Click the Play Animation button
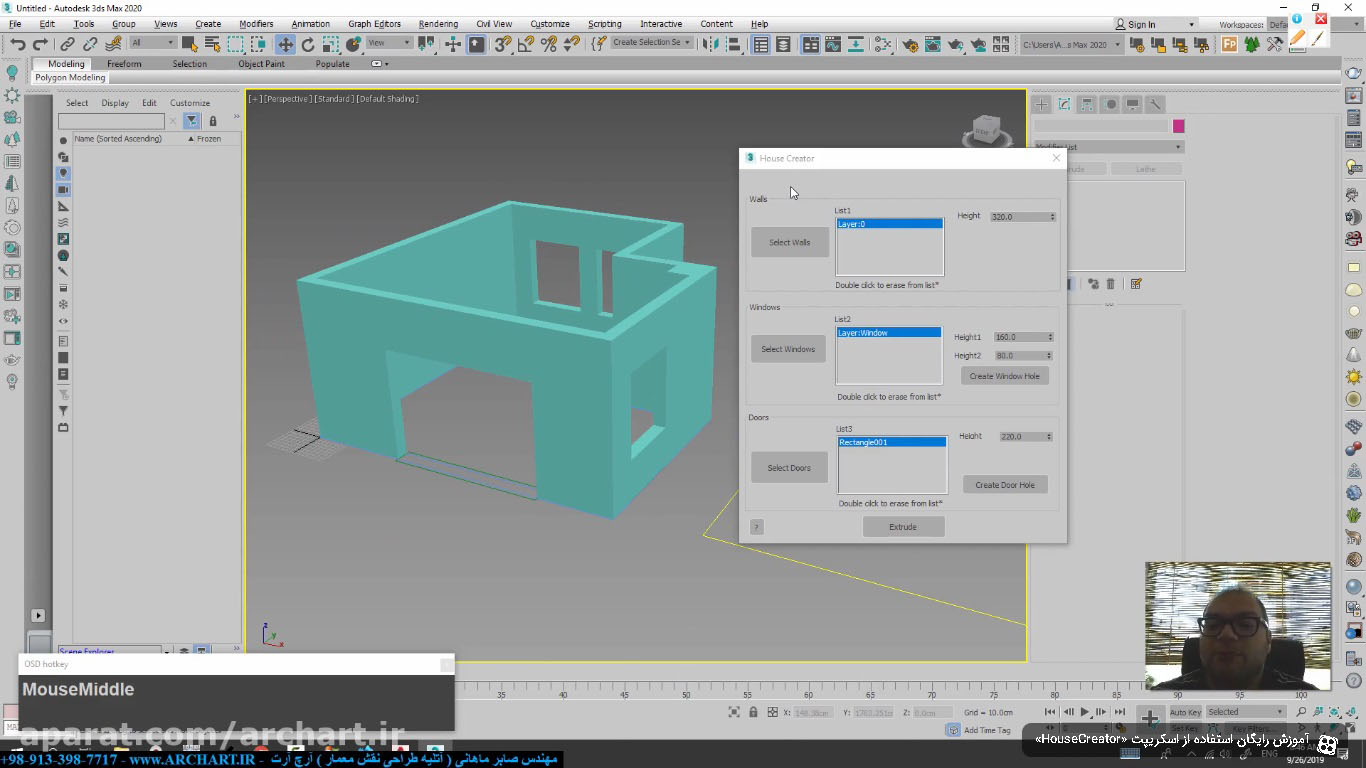Screen dimensions: 1366x768 [x=1084, y=712]
